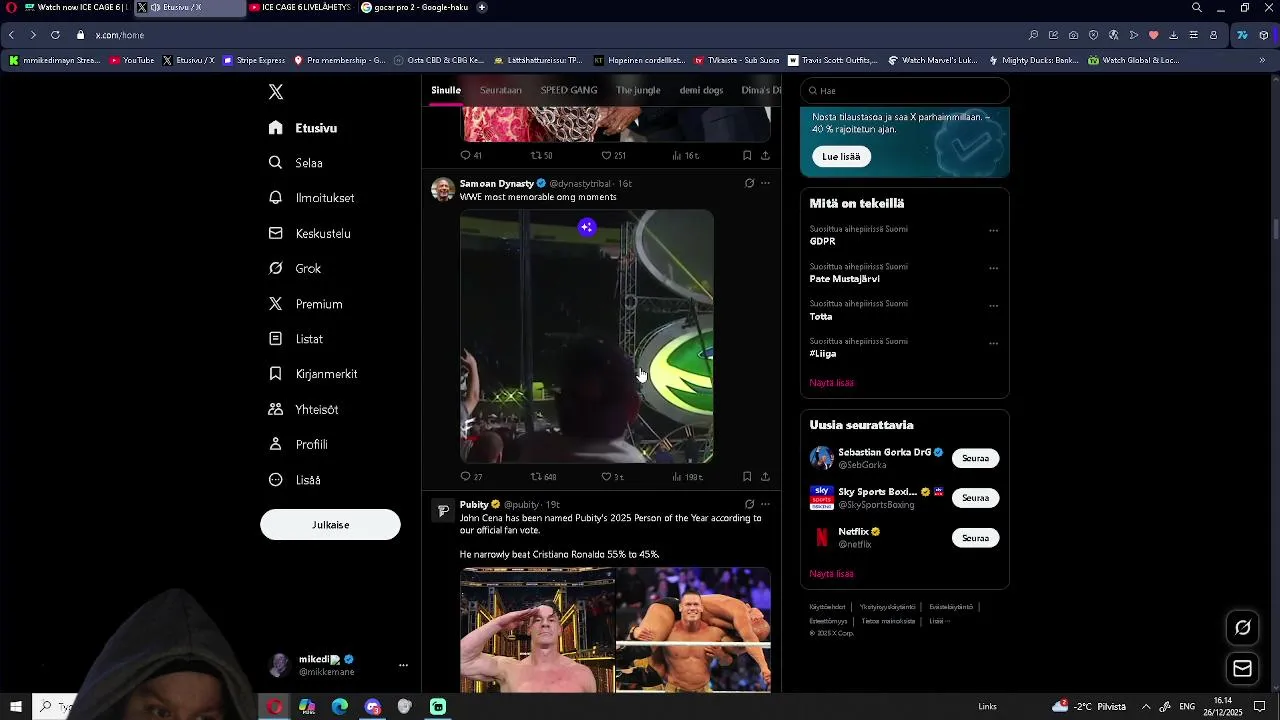Open Windows Start menu
Image resolution: width=1280 pixels, height=720 pixels.
16,707
